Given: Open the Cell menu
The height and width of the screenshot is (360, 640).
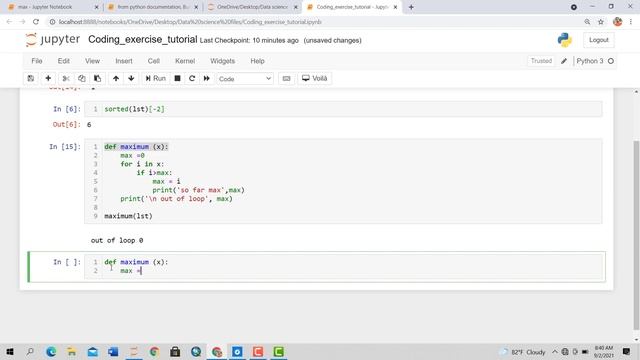Looking at the screenshot, I should pyautogui.click(x=153, y=61).
